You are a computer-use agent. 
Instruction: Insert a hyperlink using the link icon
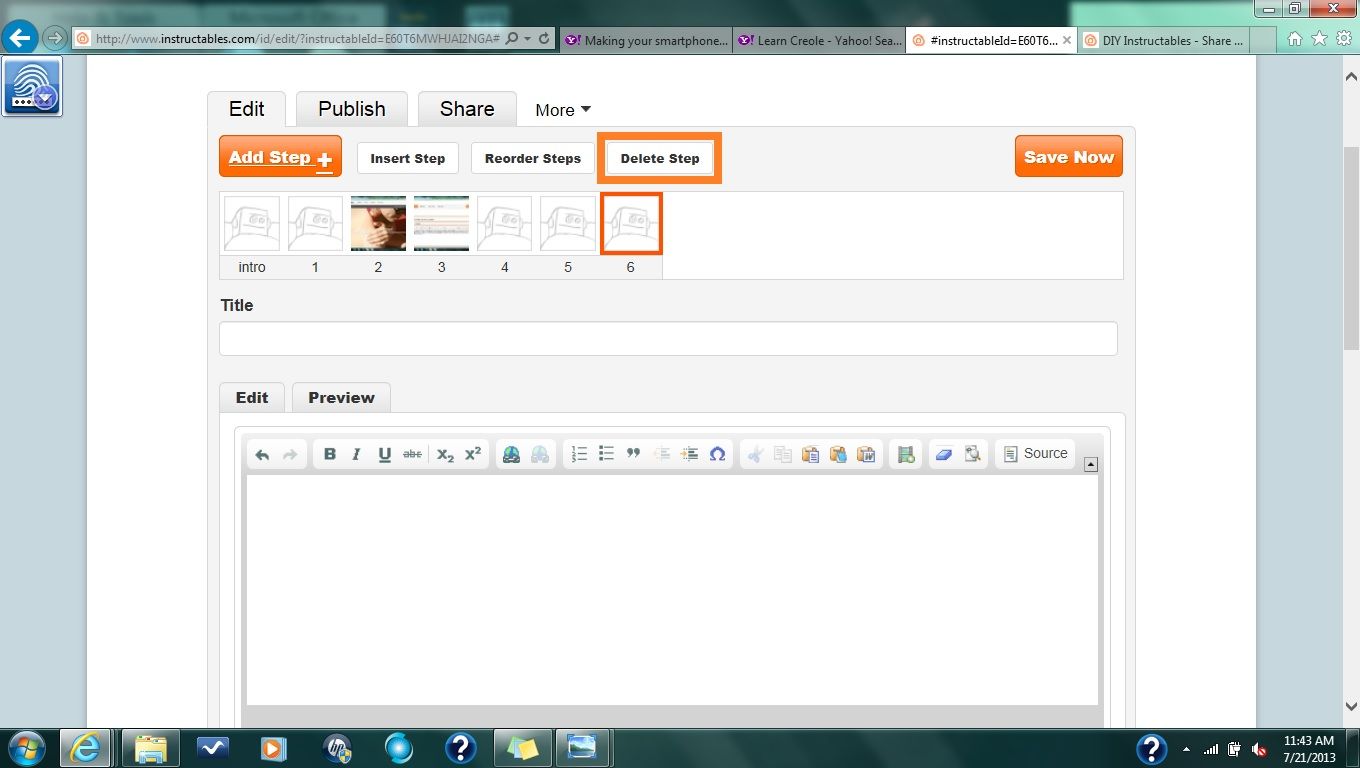pos(511,454)
